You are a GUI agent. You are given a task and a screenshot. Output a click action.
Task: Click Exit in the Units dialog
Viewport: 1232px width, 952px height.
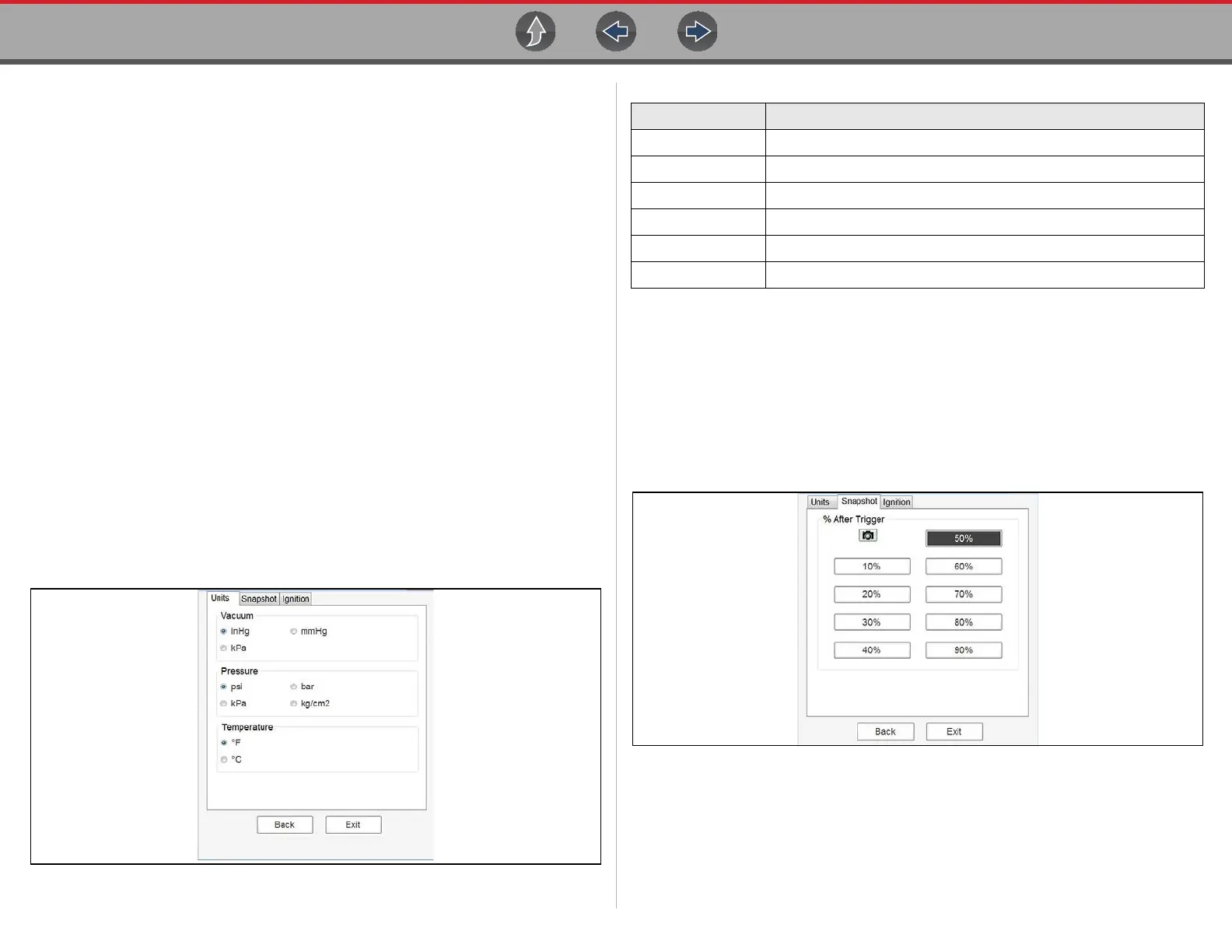[x=353, y=825]
